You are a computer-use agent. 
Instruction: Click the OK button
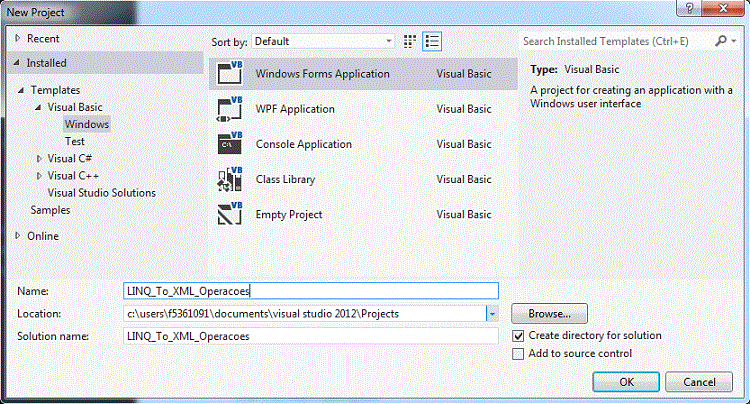pos(626,382)
